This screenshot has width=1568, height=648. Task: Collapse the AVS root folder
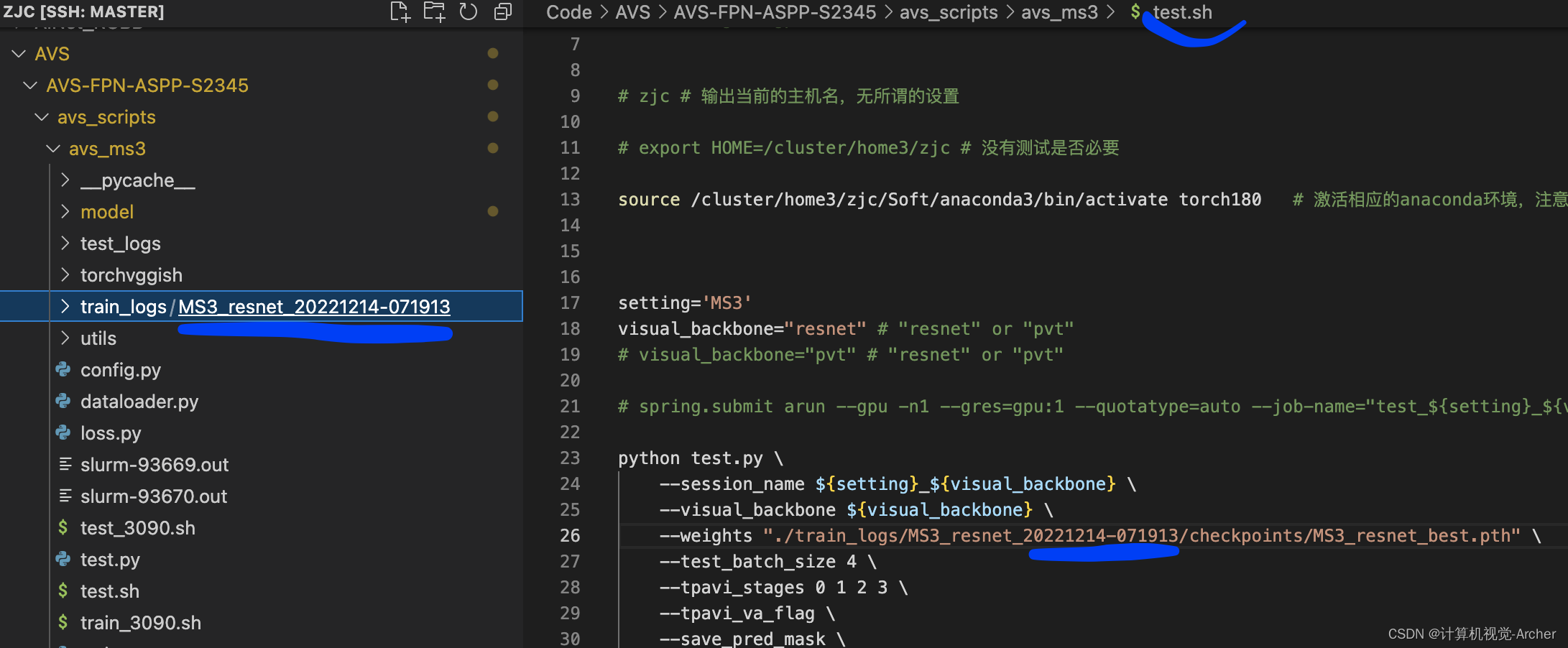(19, 54)
